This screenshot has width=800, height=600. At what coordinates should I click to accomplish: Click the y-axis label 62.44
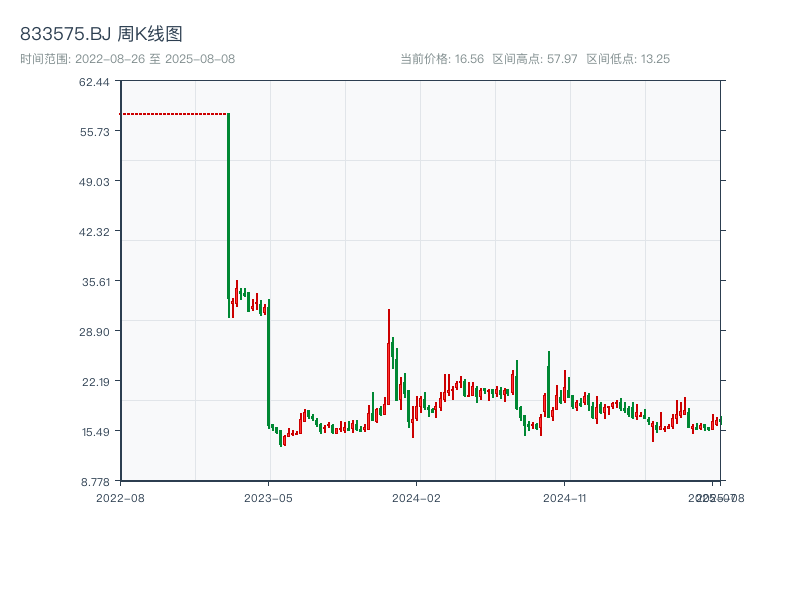tap(94, 82)
